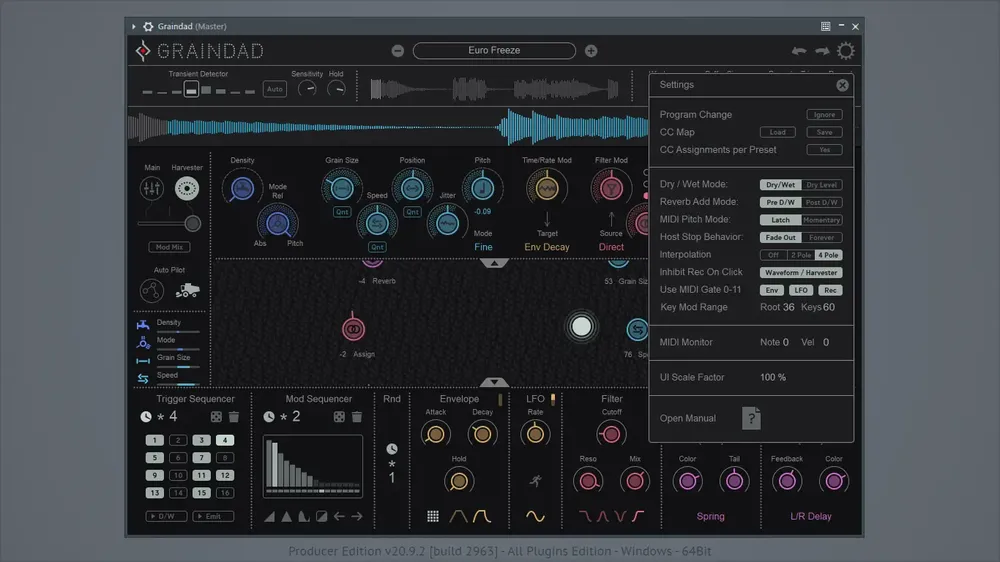The image size is (1000, 562).
Task: Shift Mod Sequencer steps left
Action: pyautogui.click(x=339, y=516)
